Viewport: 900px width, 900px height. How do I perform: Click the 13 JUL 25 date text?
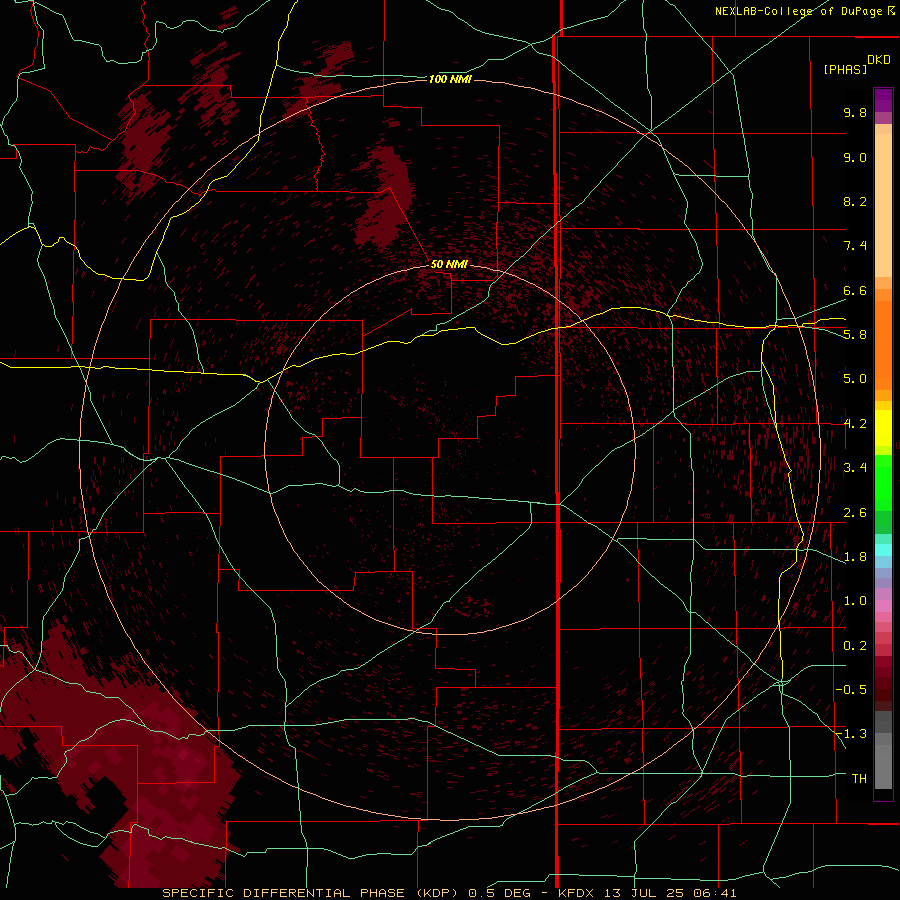(646, 893)
